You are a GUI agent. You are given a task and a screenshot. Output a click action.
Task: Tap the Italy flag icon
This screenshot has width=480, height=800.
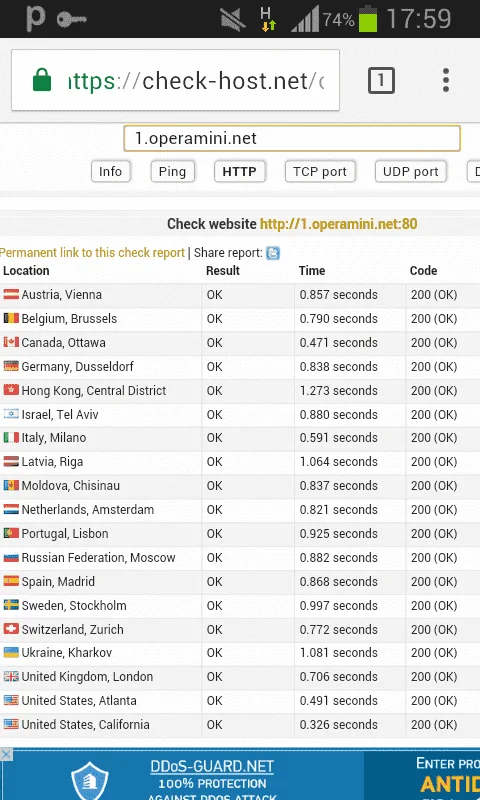click(11, 437)
